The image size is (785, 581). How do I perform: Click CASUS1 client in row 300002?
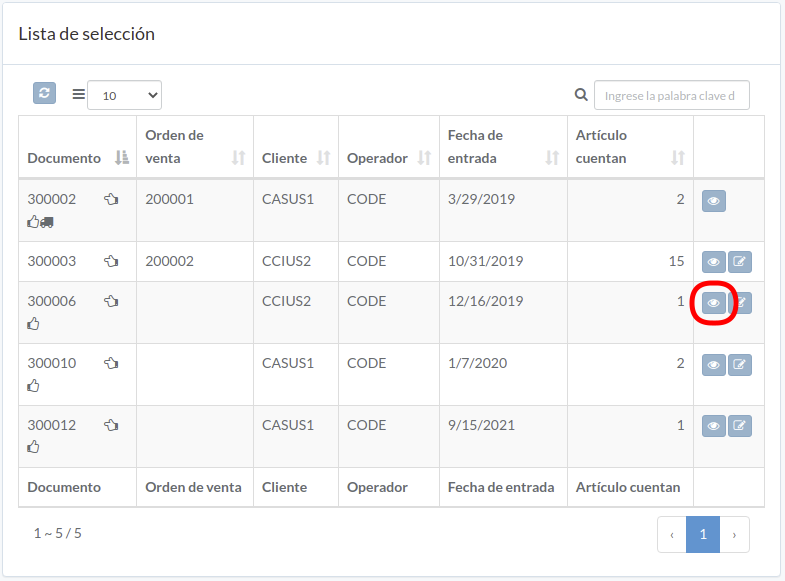(288, 199)
